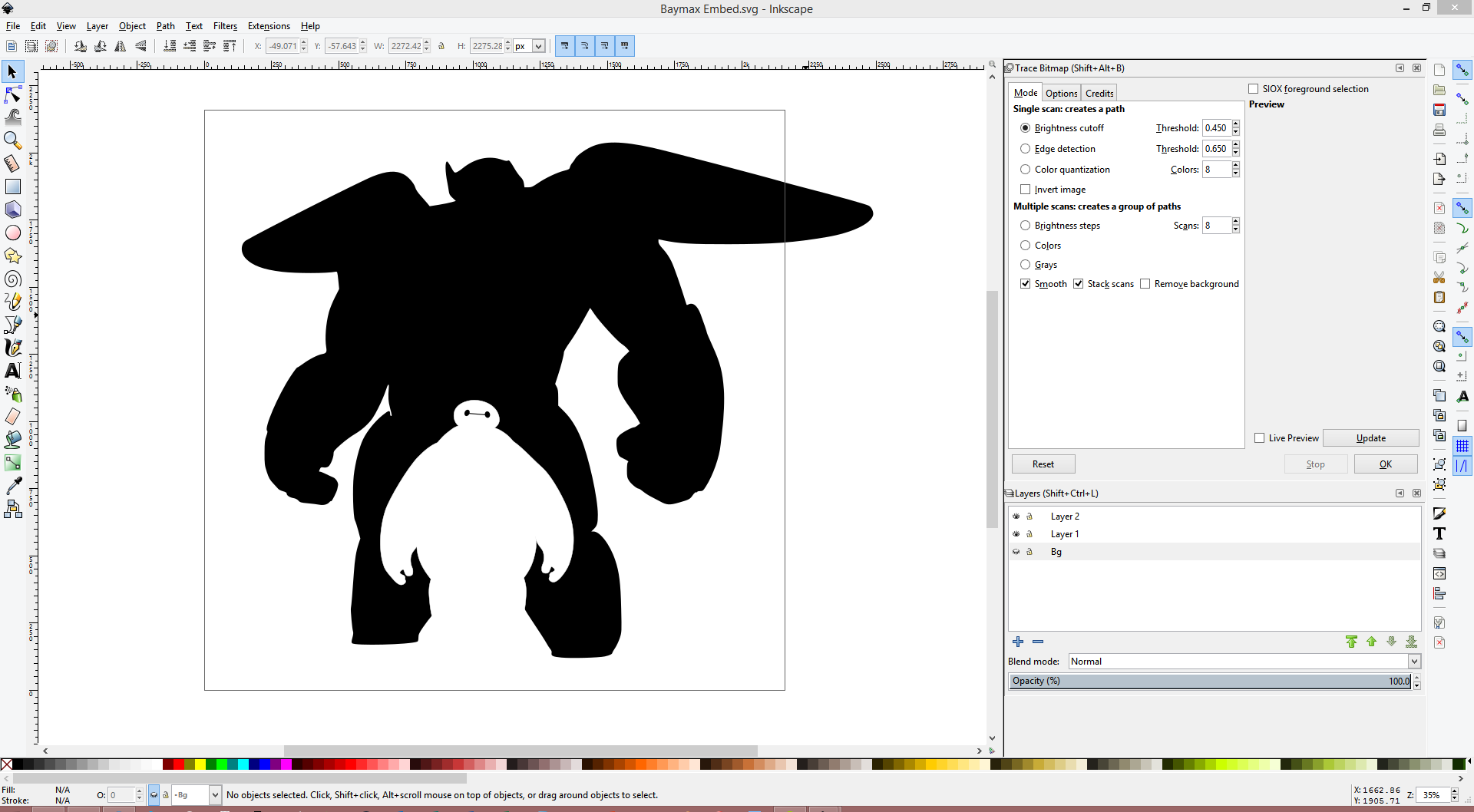This screenshot has height=812, width=1474.
Task: Select the Bezier pen tool
Action: [12, 325]
